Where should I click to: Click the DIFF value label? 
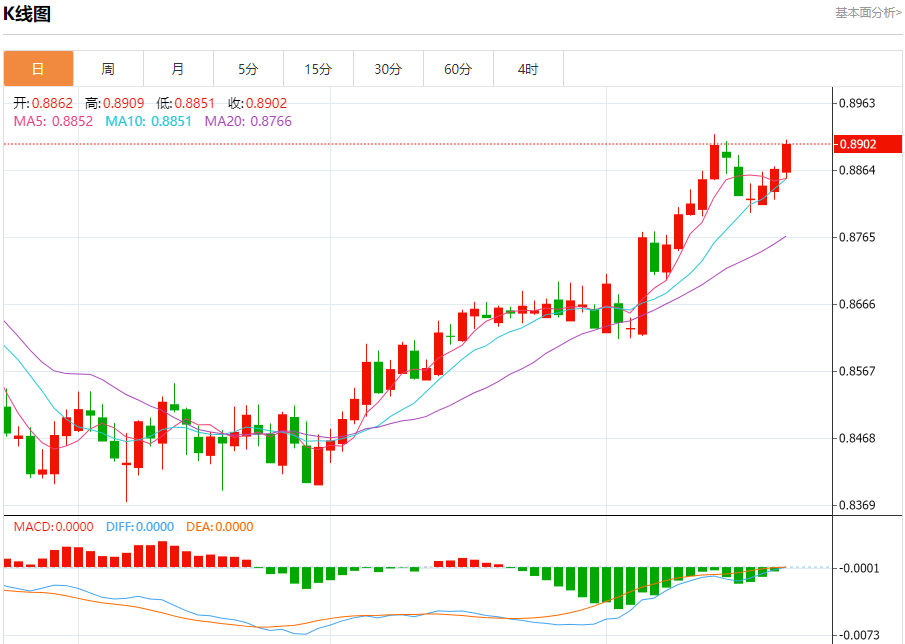tap(140, 526)
